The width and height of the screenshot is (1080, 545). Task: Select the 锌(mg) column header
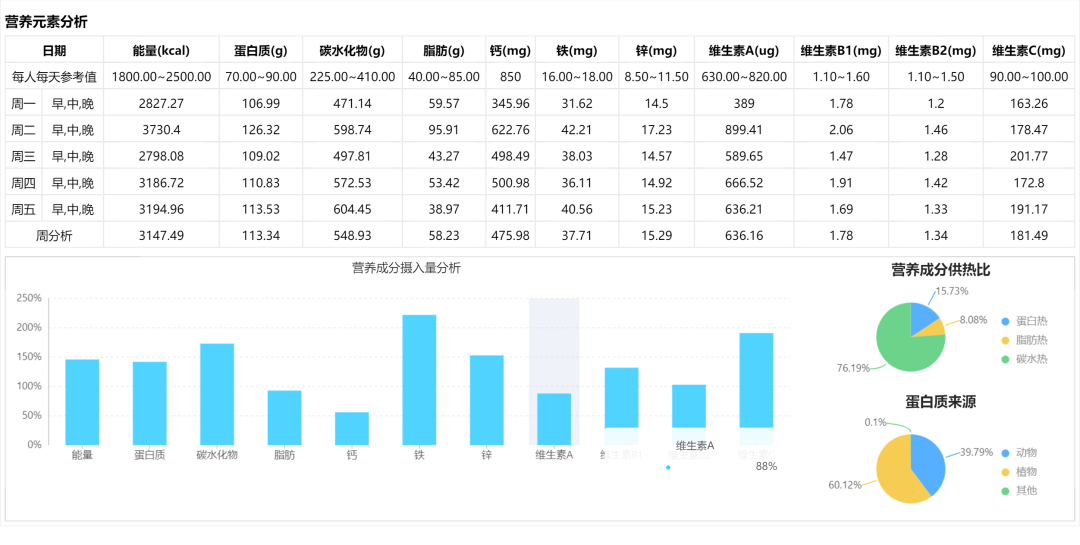point(656,50)
